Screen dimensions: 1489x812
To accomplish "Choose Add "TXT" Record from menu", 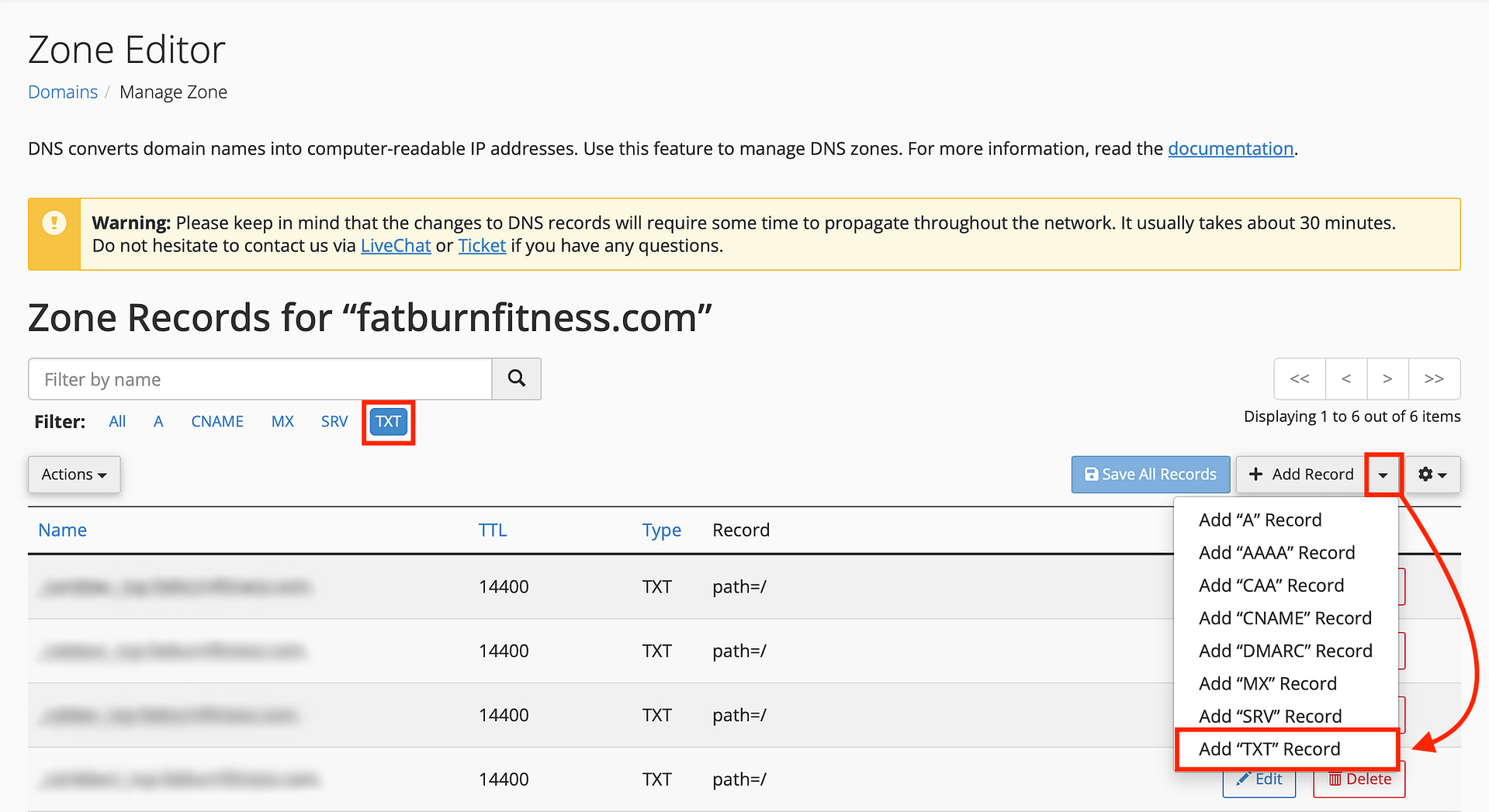I will 1269,748.
